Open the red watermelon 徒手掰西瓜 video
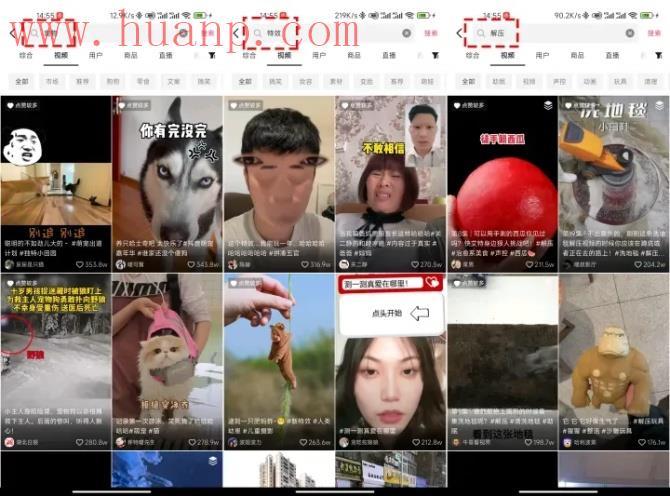The width and height of the screenshot is (670, 496). pos(502,184)
